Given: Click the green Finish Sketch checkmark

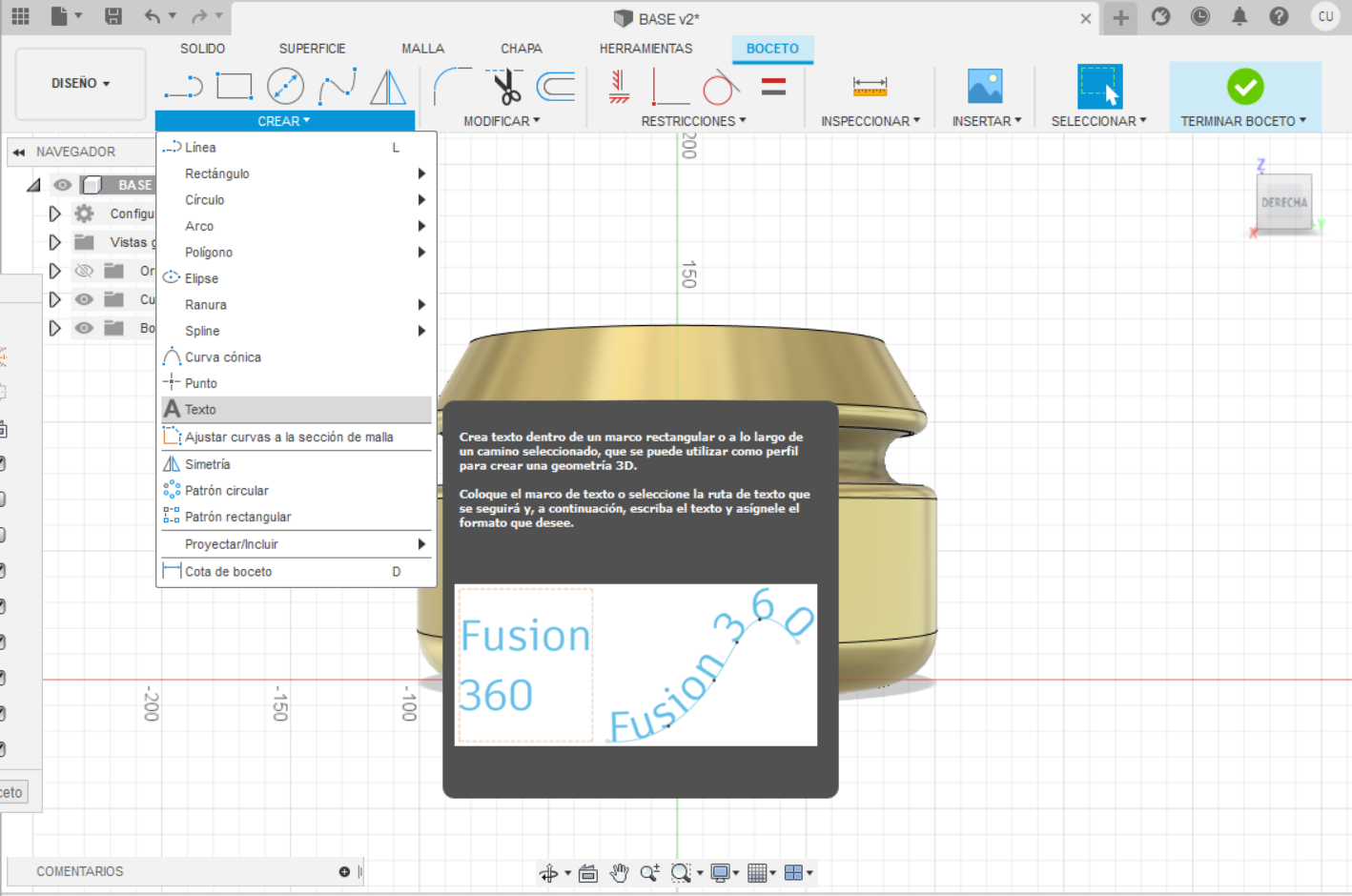Looking at the screenshot, I should 1245,87.
